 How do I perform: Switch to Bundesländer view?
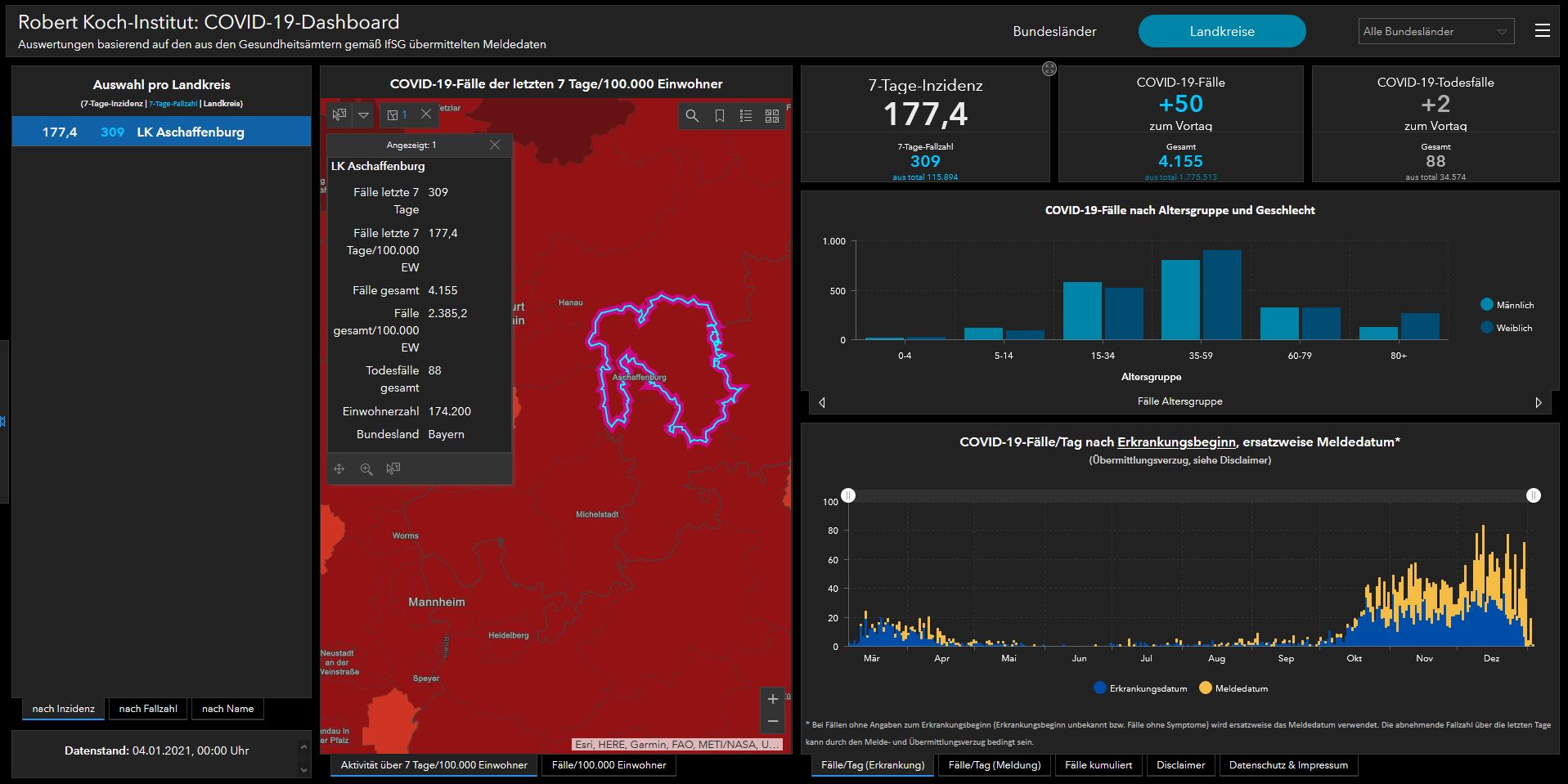[1054, 31]
